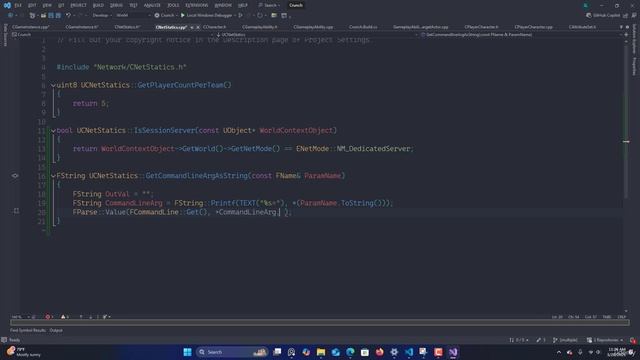This screenshot has height=360, width=640.
Task: Open the Windows Start menu
Action: [187, 352]
